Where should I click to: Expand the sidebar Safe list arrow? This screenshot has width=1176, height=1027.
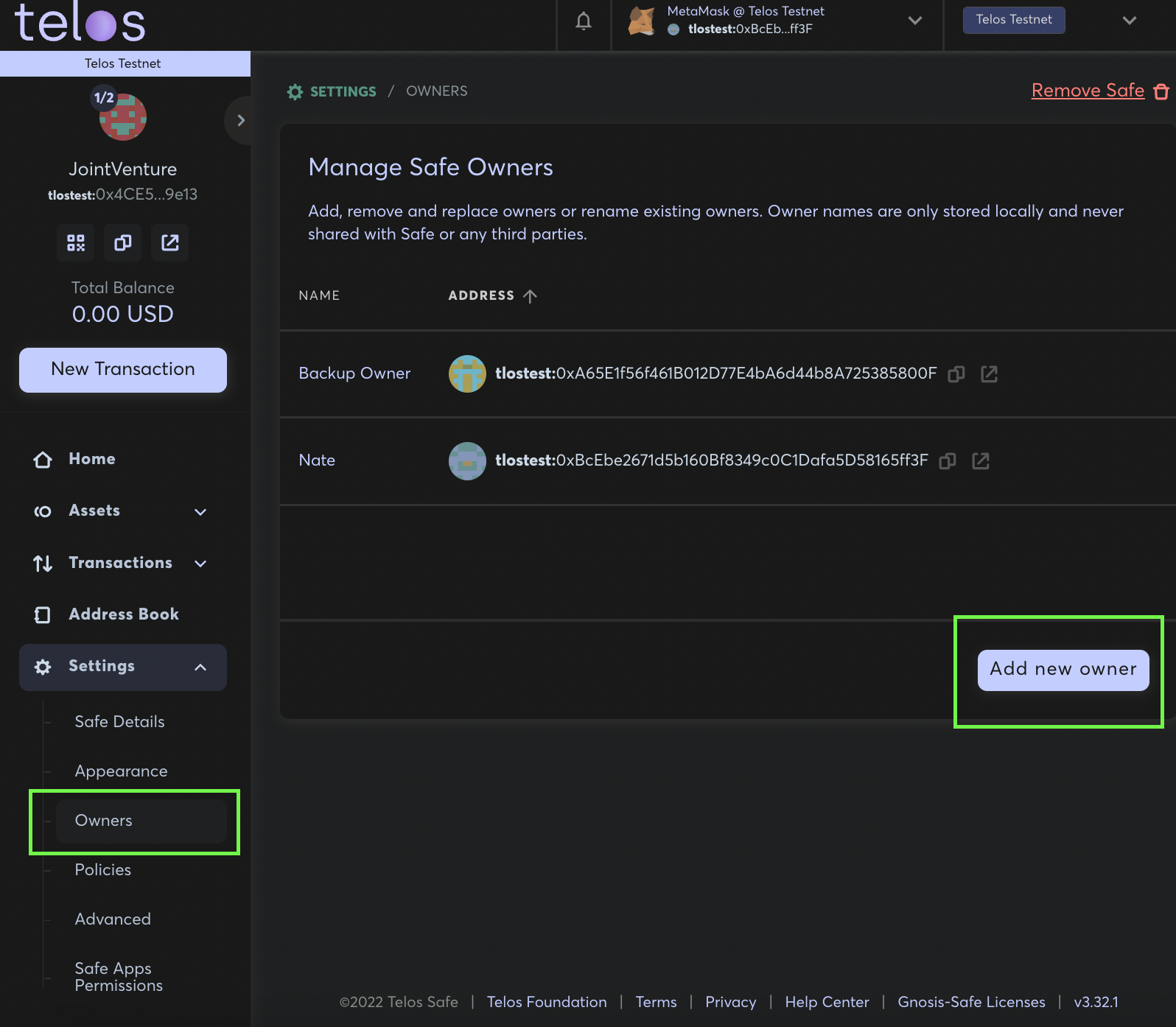click(x=240, y=120)
